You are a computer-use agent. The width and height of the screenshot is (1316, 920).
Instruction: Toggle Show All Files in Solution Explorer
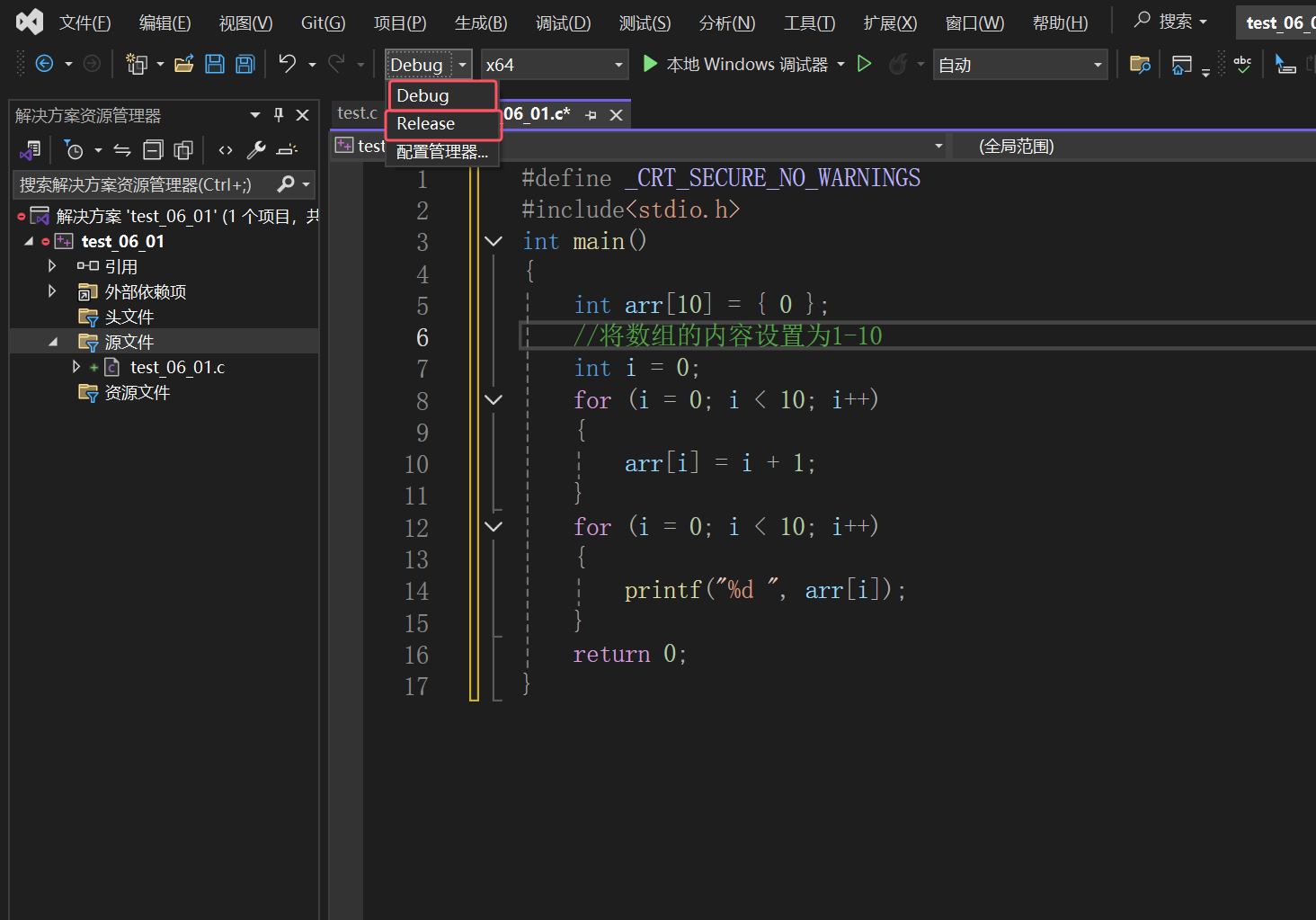[183, 150]
